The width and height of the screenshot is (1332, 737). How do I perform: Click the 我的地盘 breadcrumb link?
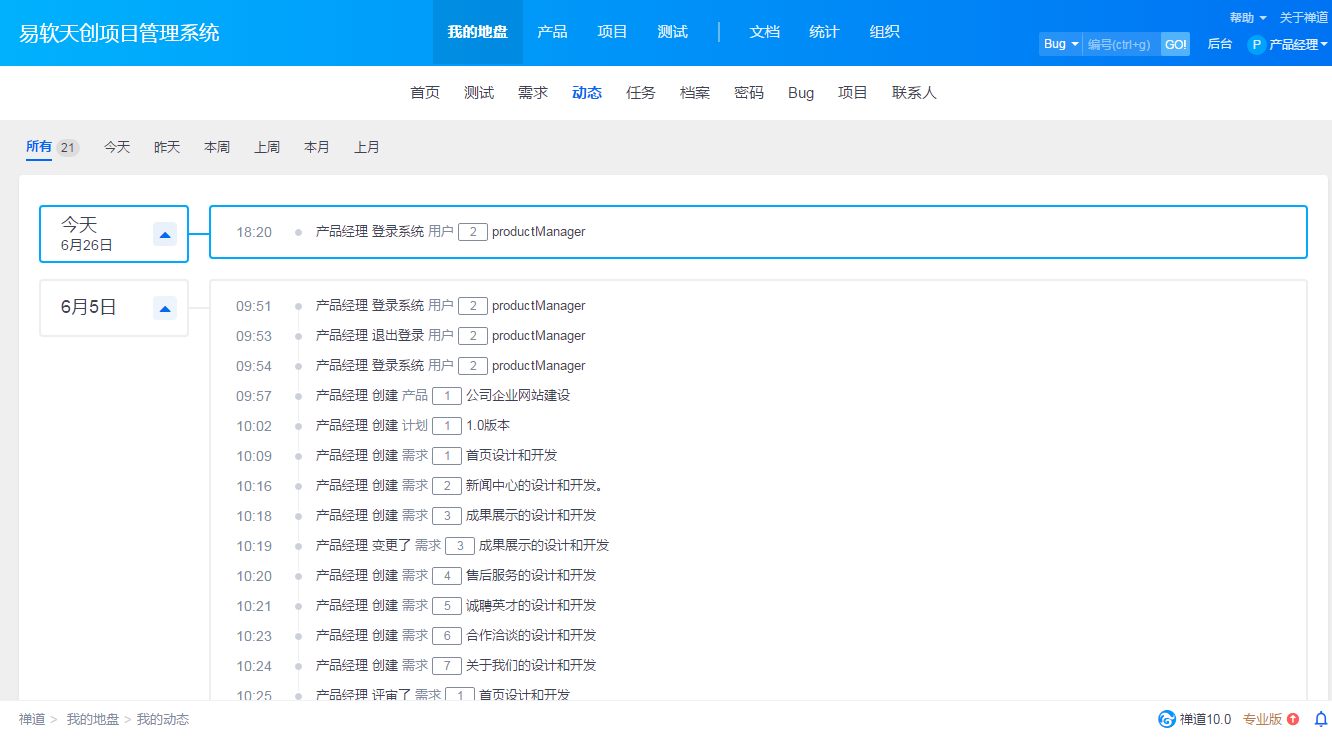tap(93, 719)
